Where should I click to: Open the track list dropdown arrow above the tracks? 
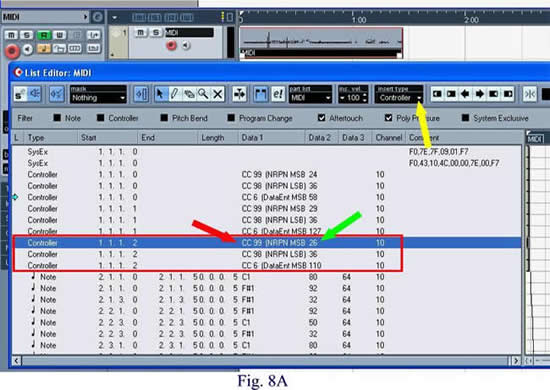[x=114, y=17]
